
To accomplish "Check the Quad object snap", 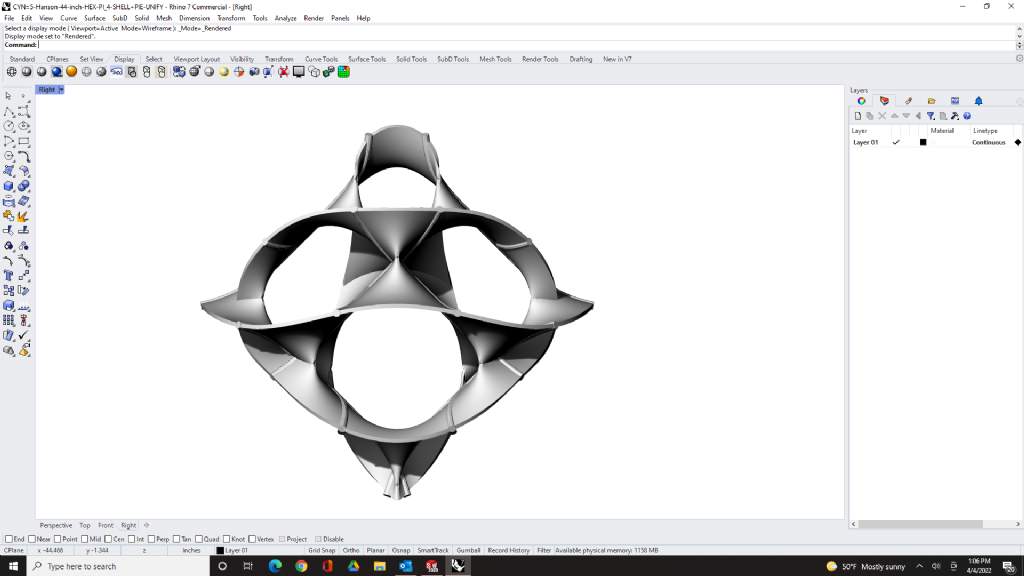I will 200,539.
